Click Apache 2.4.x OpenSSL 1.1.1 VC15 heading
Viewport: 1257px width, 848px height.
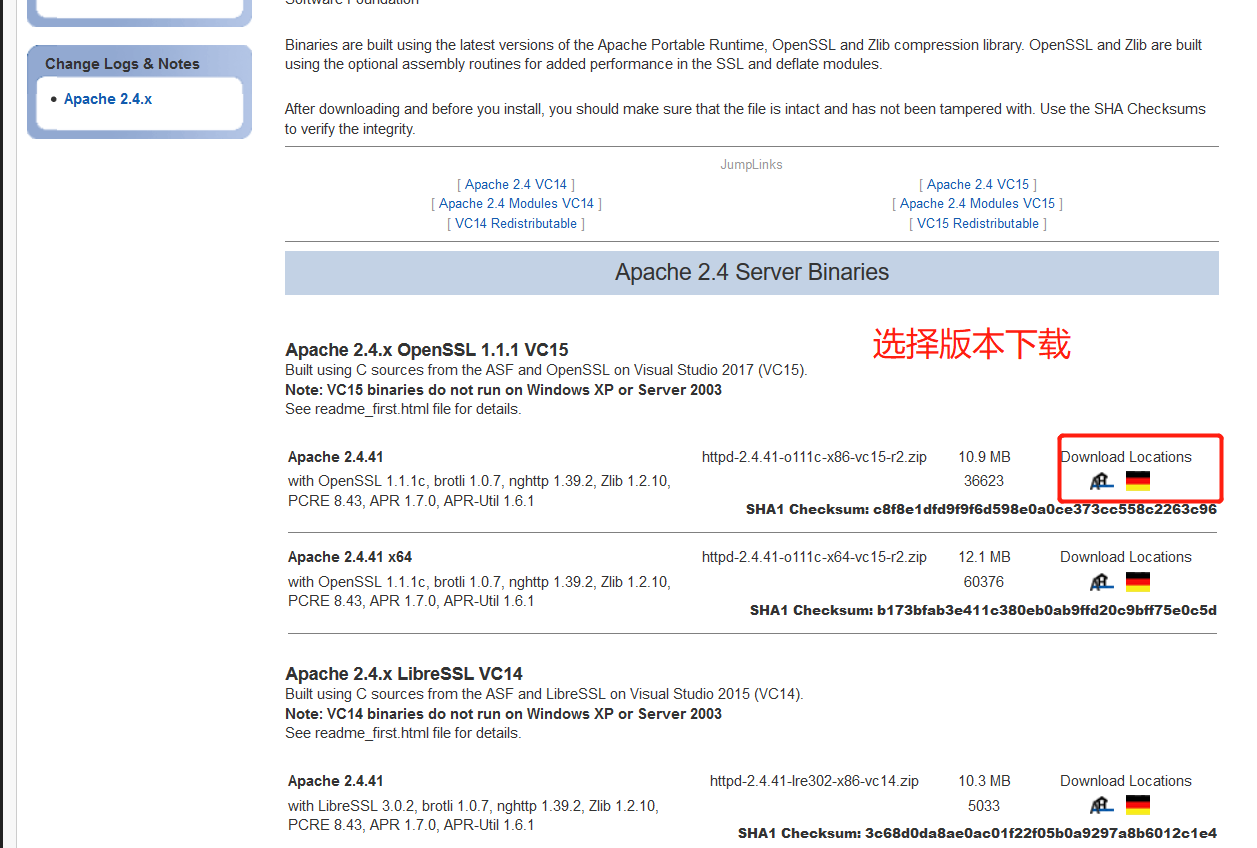pyautogui.click(x=427, y=350)
